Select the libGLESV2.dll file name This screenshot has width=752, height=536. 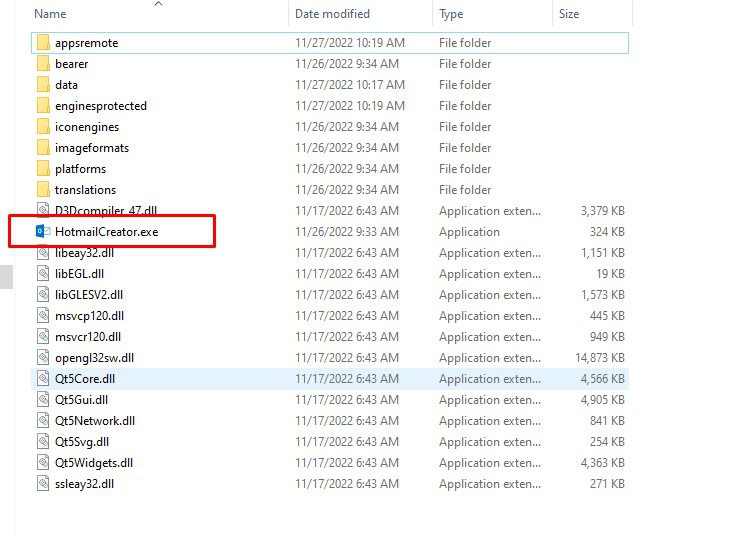89,295
